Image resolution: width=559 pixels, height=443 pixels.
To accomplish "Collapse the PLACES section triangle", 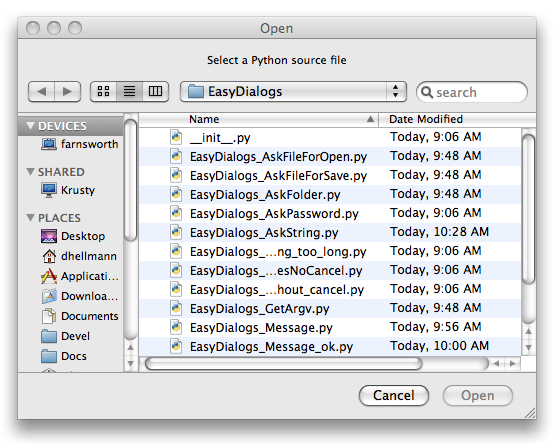I will tap(31, 217).
